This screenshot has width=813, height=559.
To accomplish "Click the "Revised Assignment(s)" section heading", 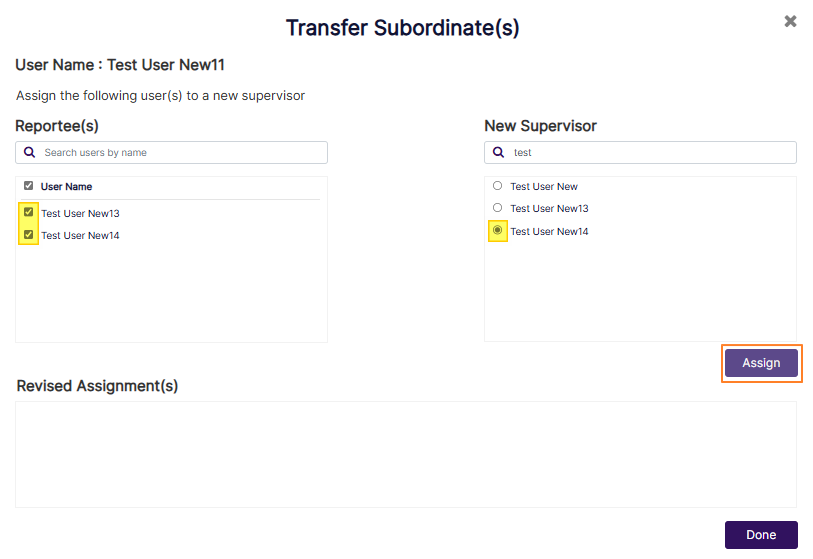I will tap(97, 386).
